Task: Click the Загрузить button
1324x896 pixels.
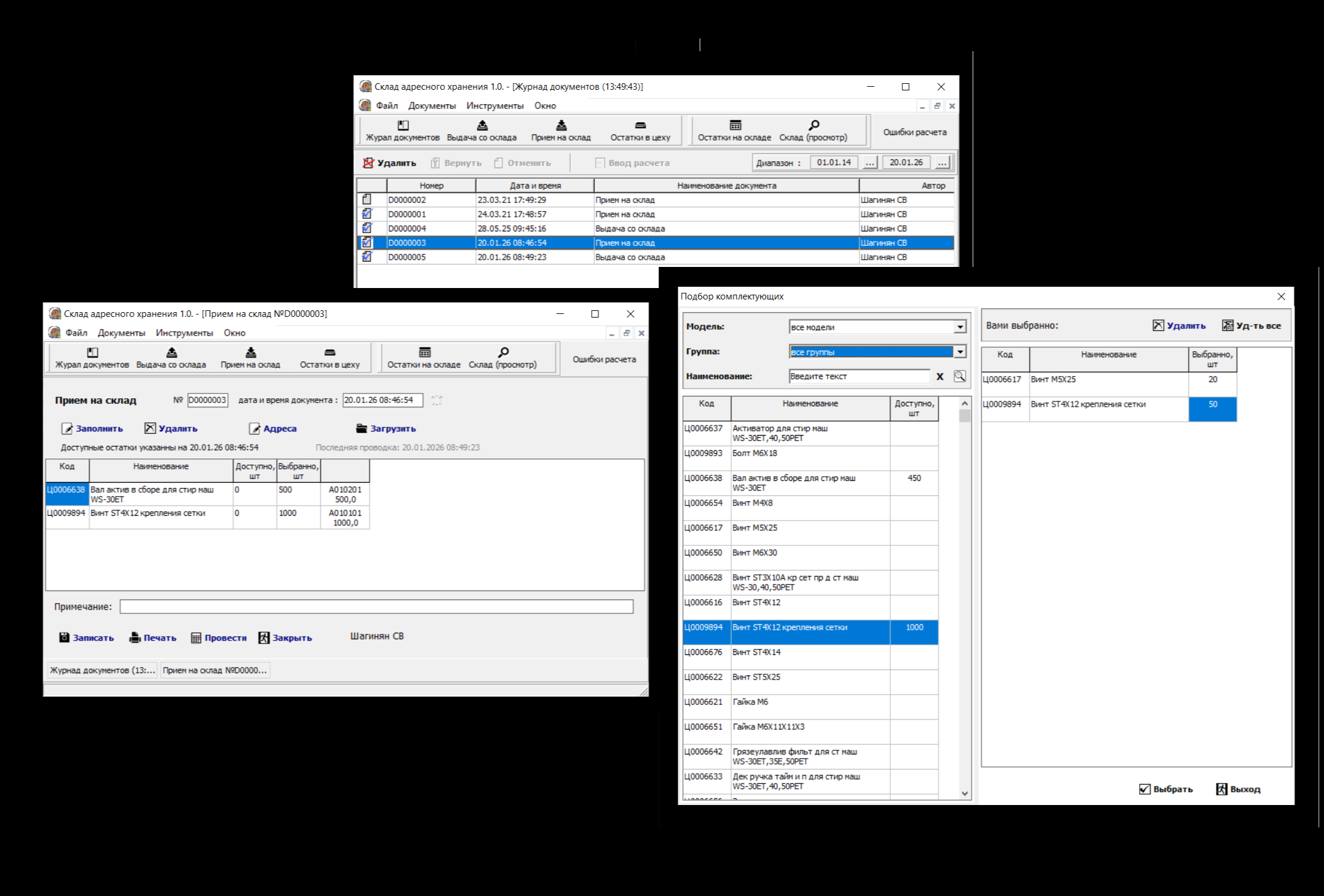Action: coord(386,428)
